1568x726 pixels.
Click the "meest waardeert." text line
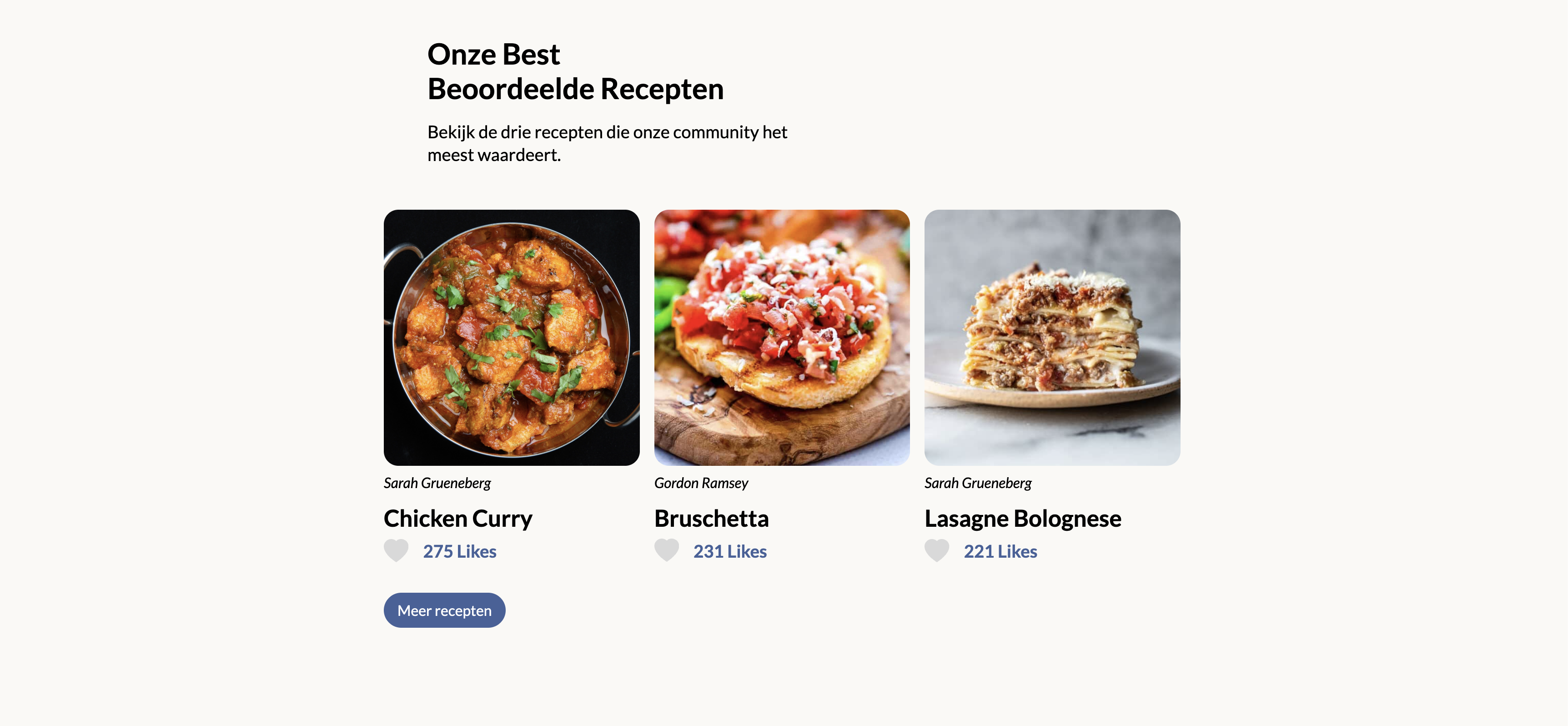coord(494,155)
